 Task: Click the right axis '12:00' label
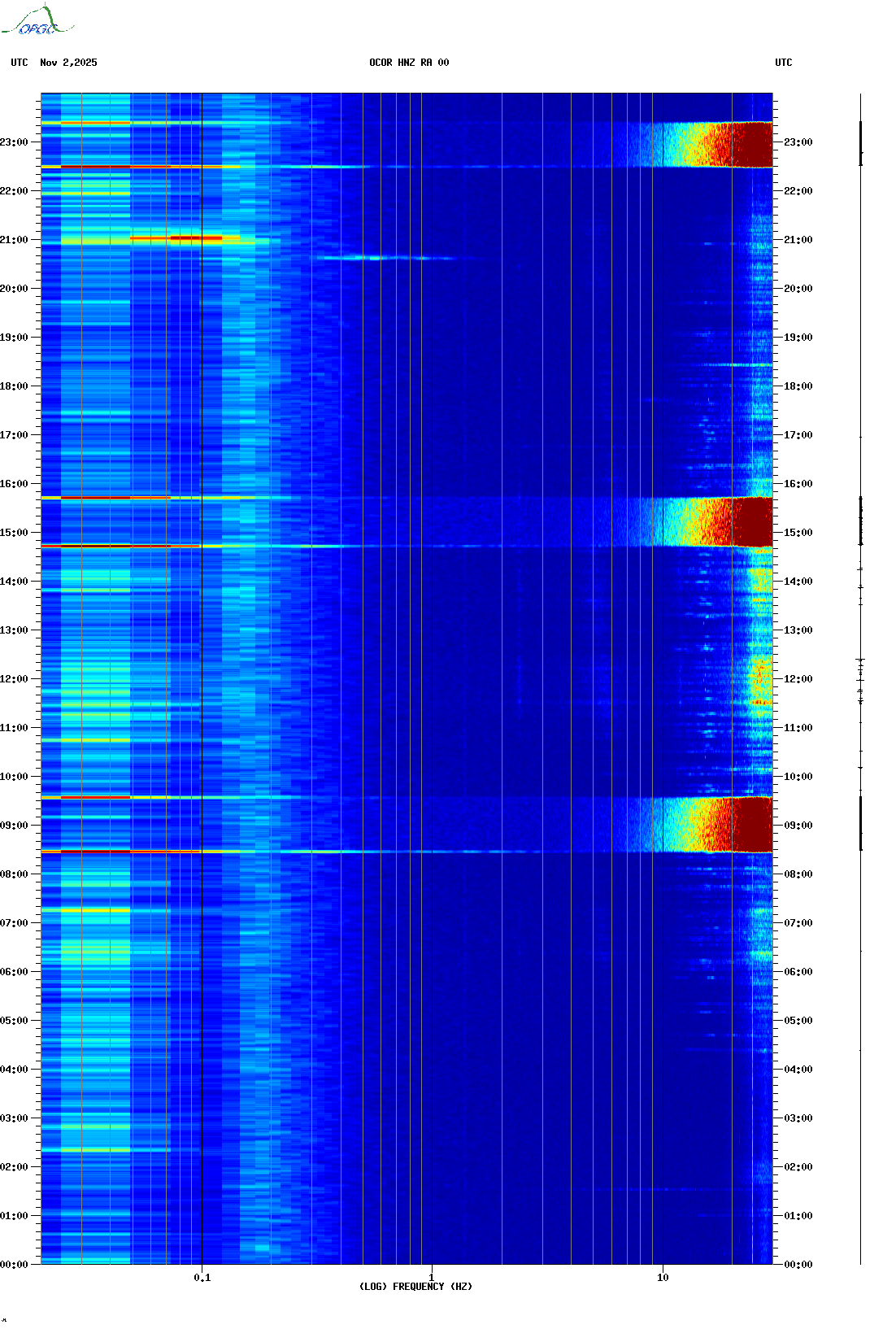tap(798, 679)
